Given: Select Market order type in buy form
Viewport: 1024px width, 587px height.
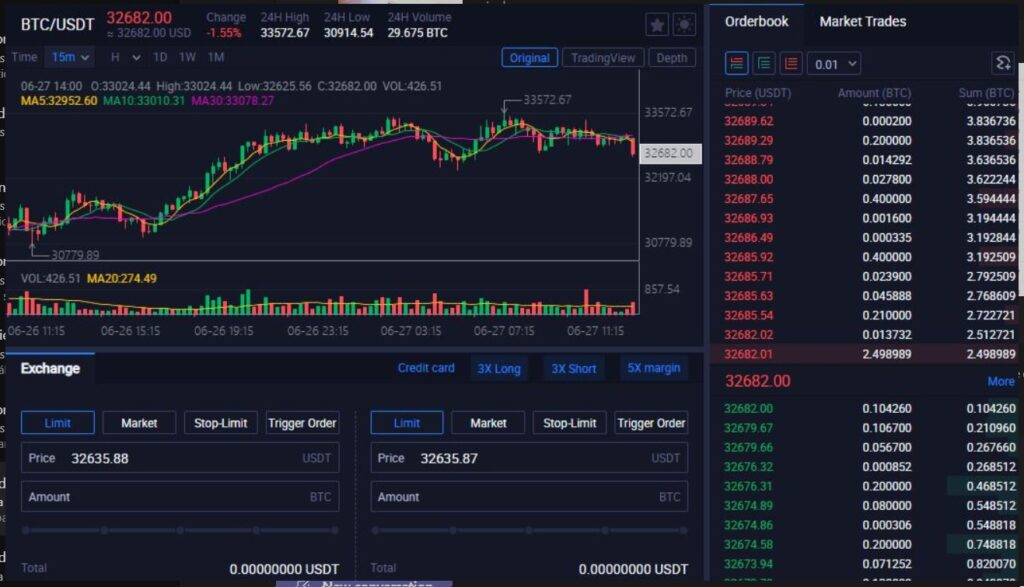Looking at the screenshot, I should [x=139, y=423].
